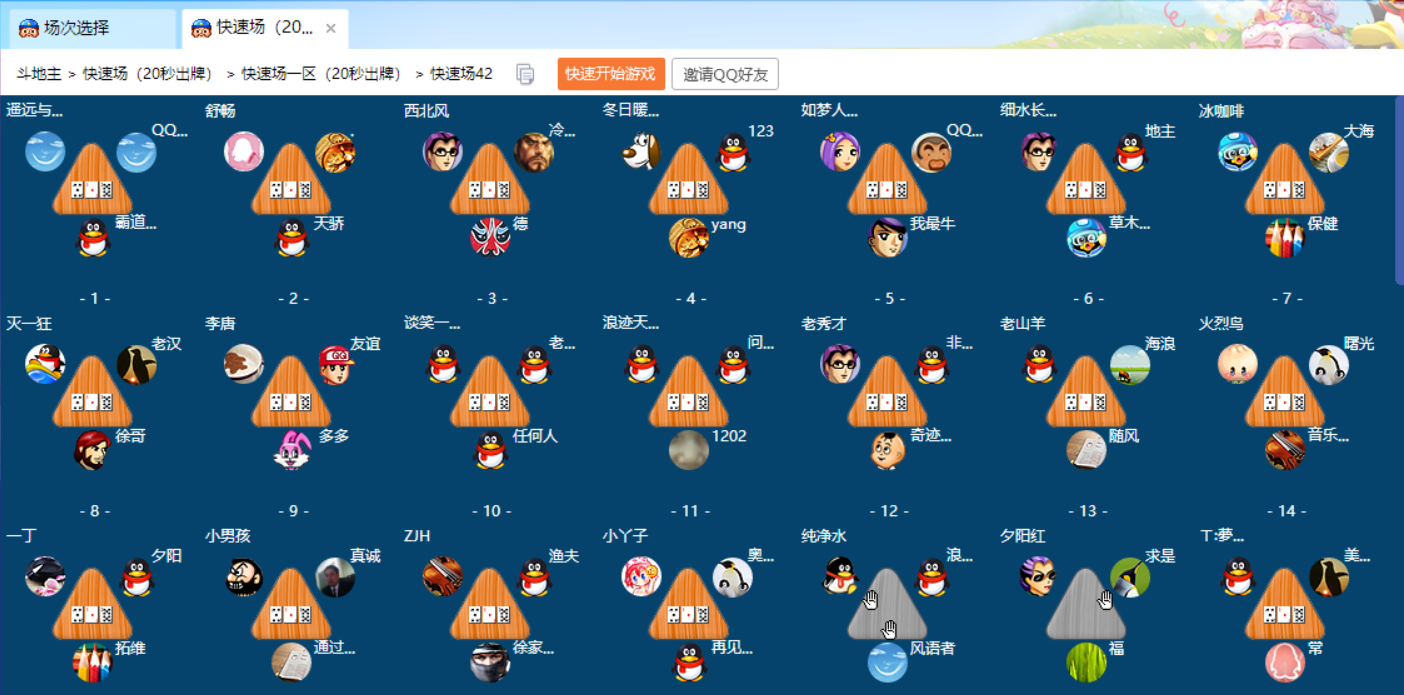The image size is (1404, 695).
Task: Click dog avatar of 冬日暖
Action: pos(641,152)
